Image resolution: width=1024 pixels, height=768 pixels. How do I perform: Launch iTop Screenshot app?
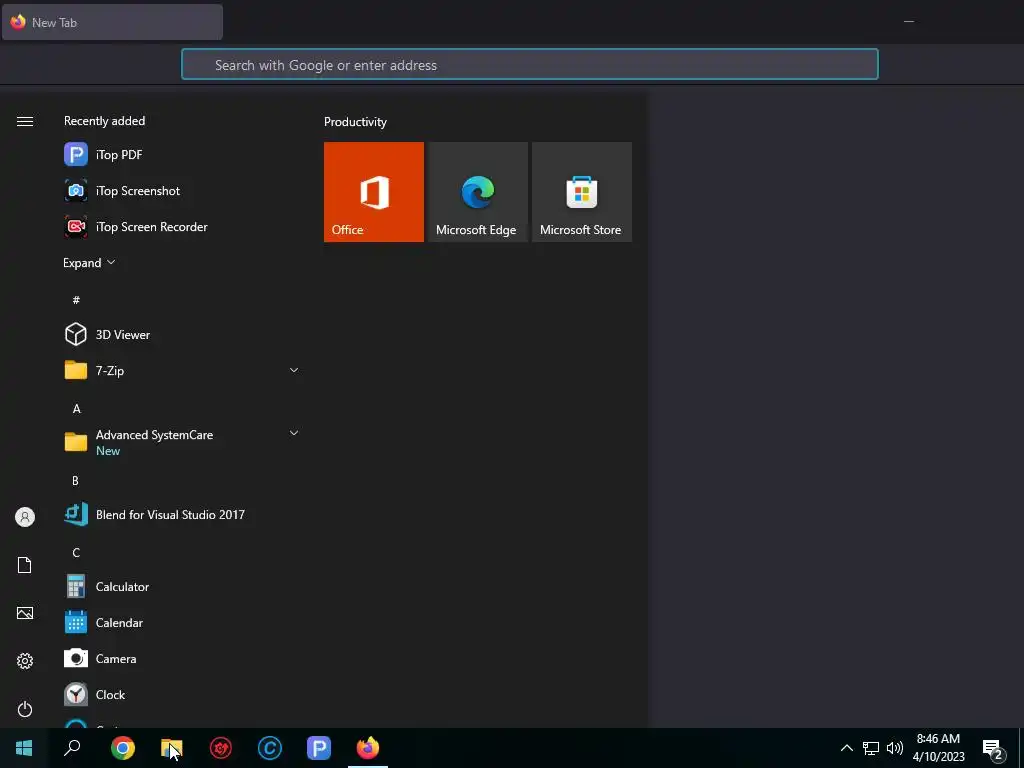tap(181, 191)
